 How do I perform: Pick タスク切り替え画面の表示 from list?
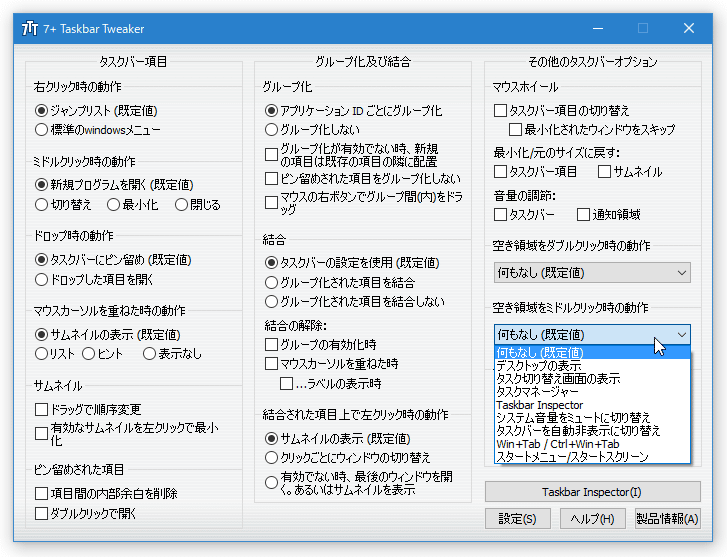coord(592,378)
